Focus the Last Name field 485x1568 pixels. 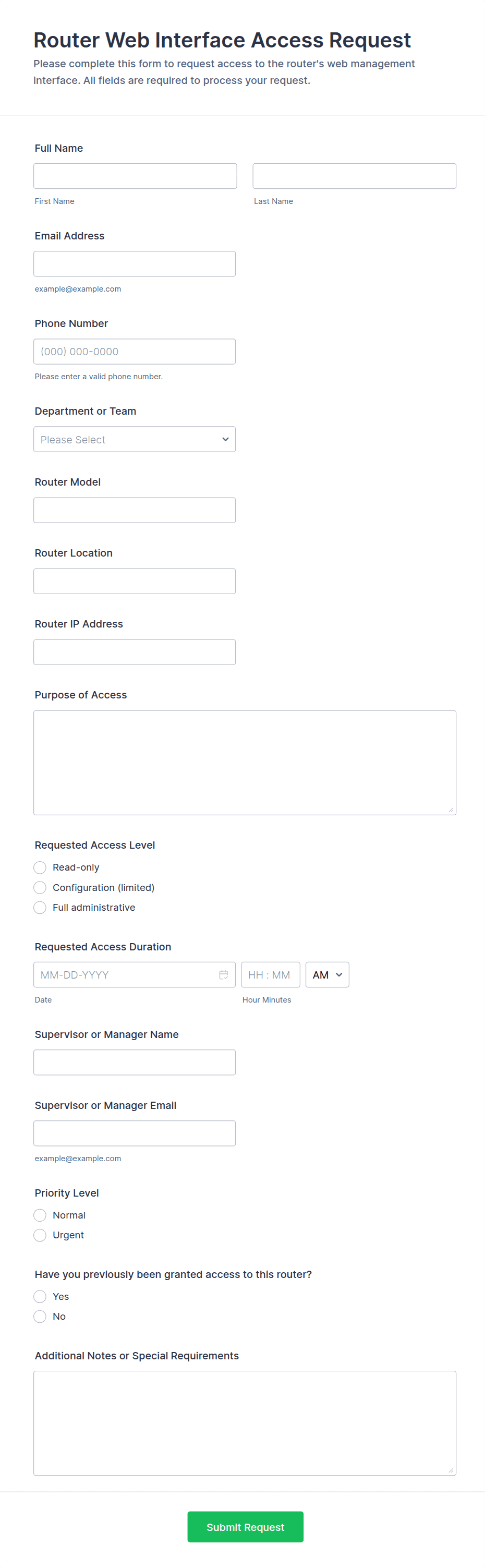354,176
